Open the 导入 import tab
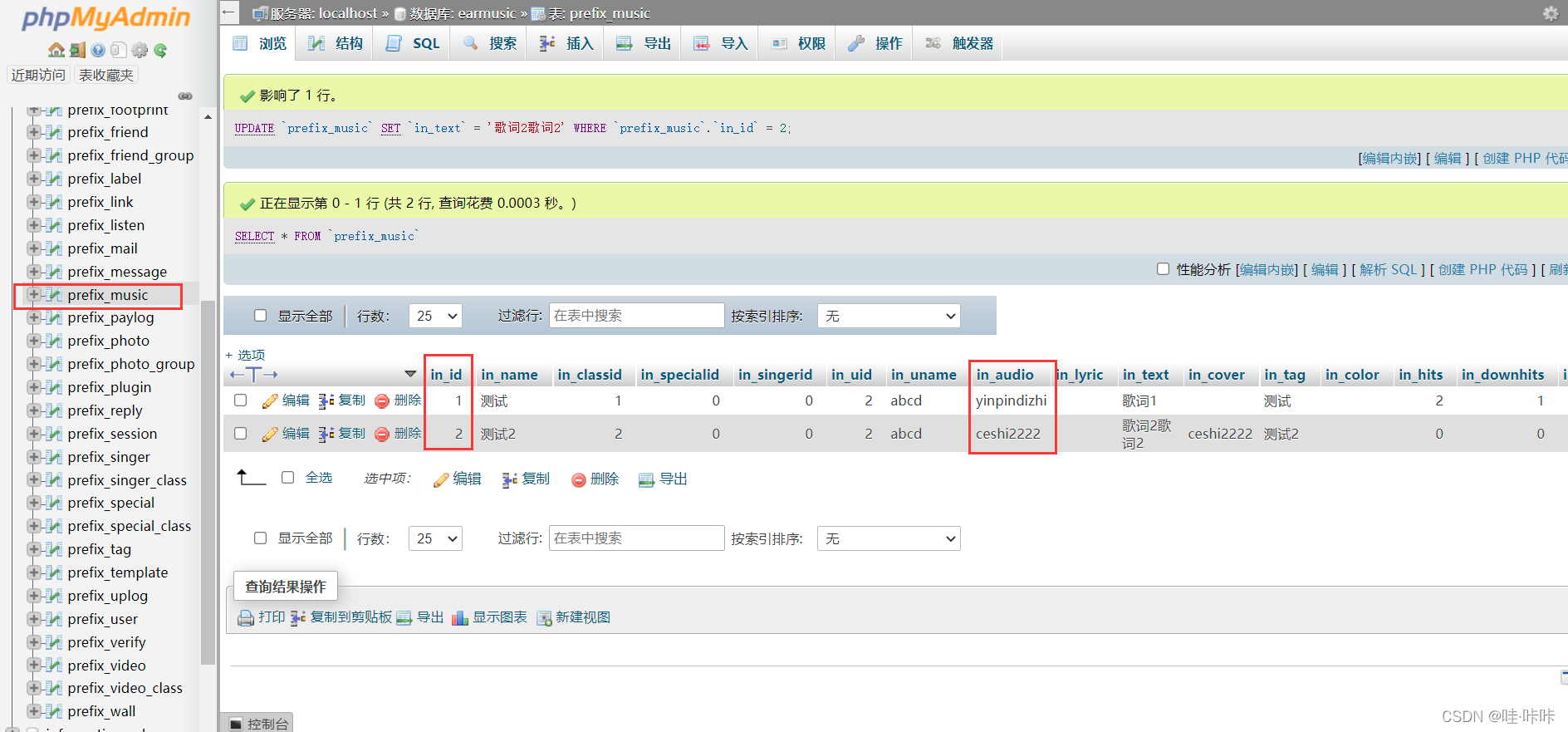 (x=721, y=43)
